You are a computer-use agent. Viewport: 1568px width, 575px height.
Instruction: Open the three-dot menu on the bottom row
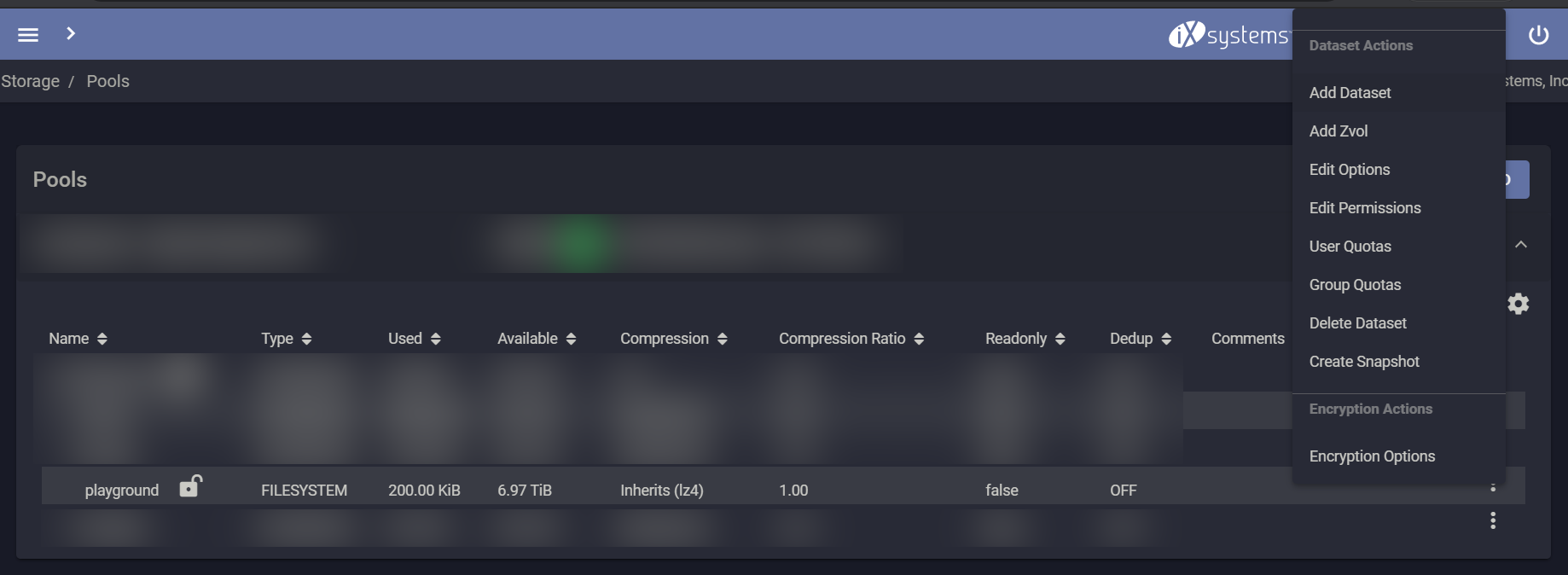tap(1492, 520)
